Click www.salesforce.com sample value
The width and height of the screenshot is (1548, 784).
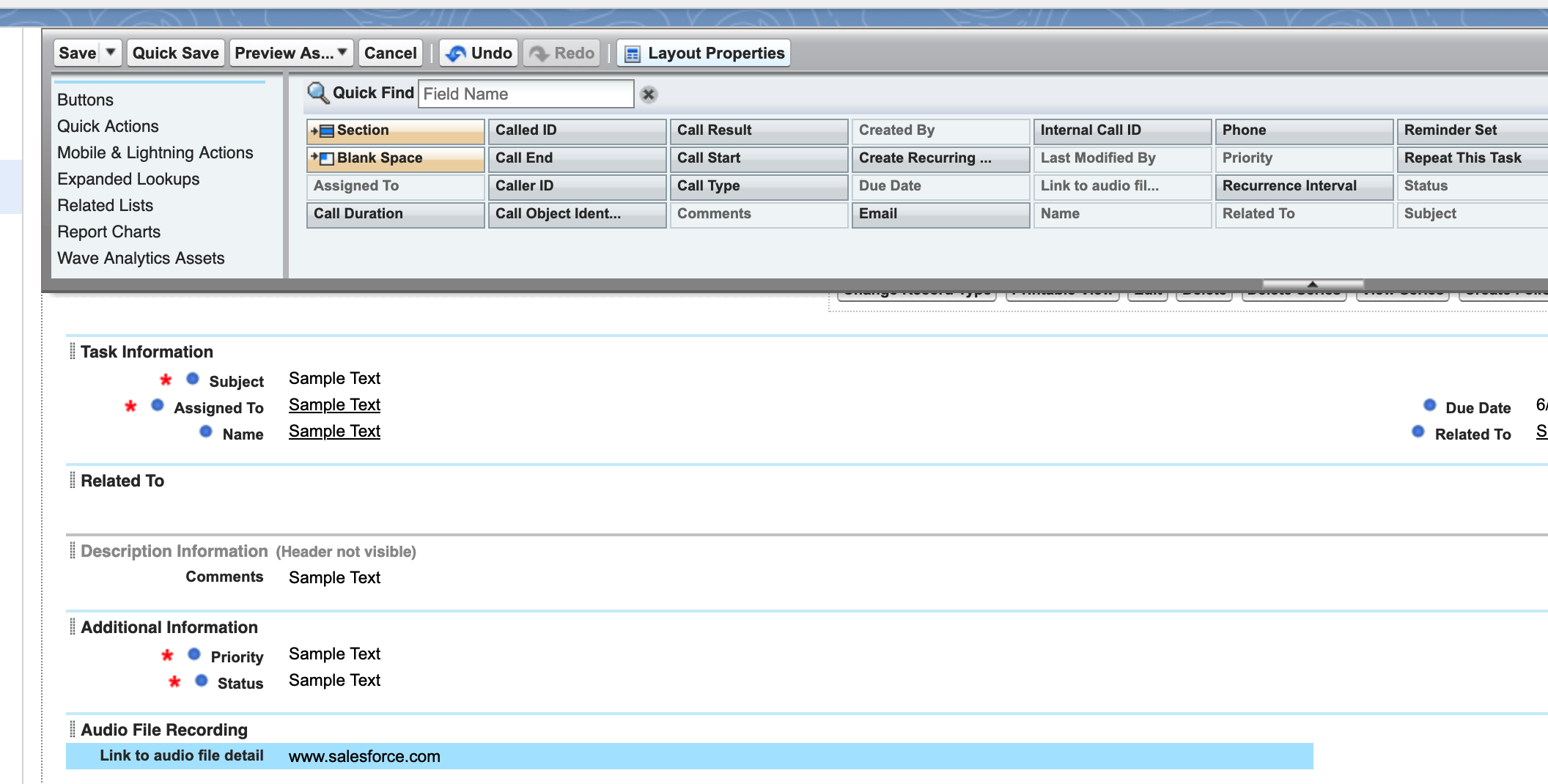pos(364,756)
